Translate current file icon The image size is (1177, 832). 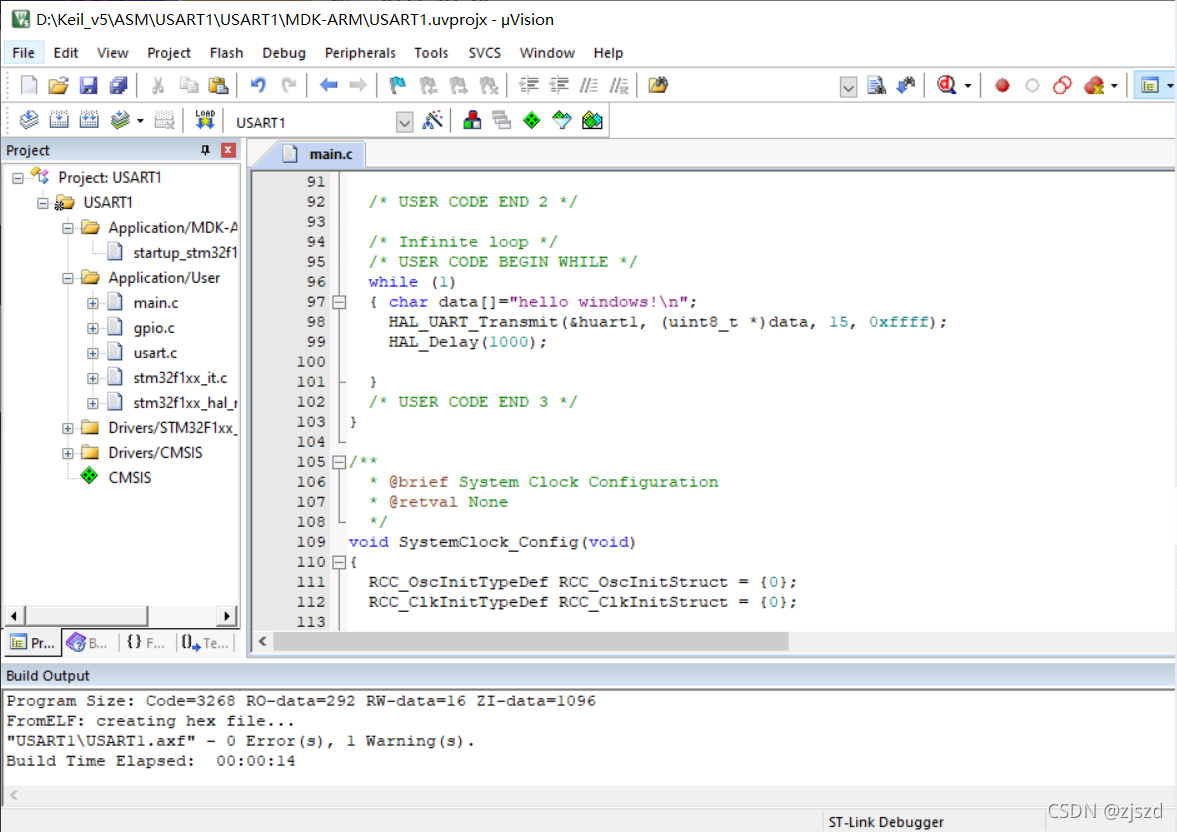29,120
